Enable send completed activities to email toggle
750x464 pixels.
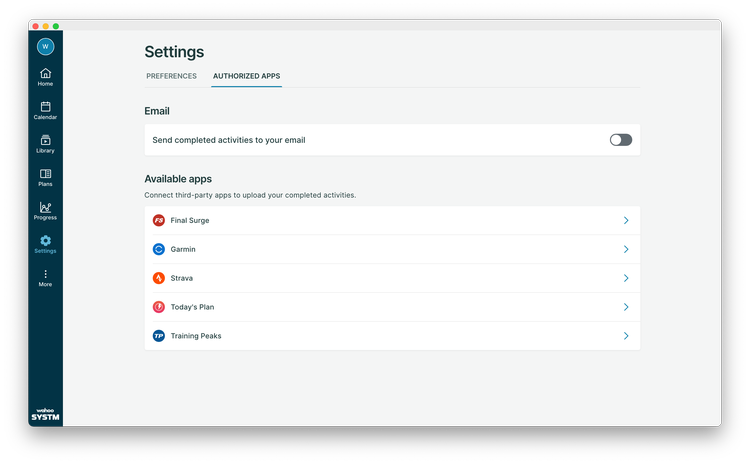pyautogui.click(x=621, y=140)
